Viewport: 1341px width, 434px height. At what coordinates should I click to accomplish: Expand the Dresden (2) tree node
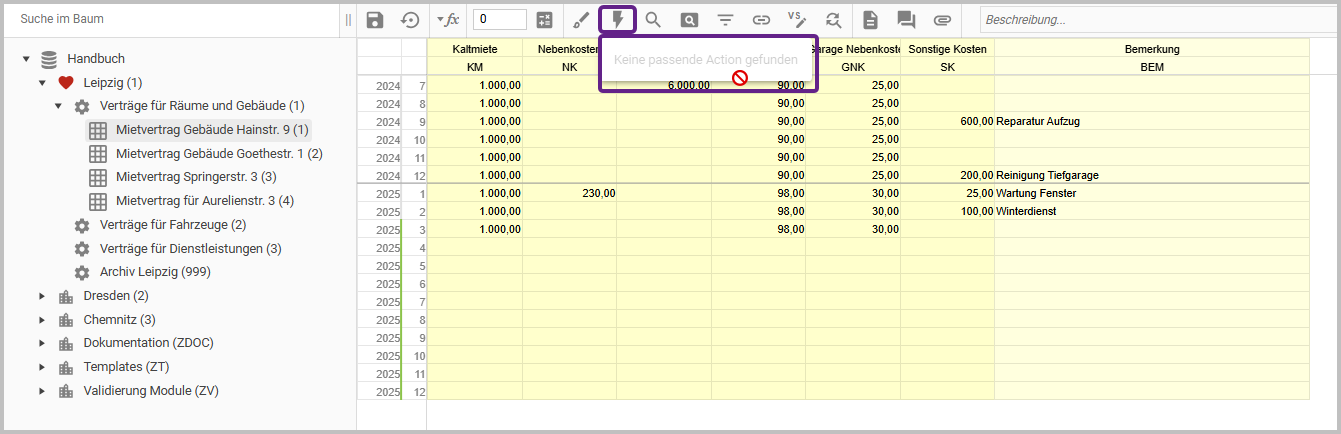pos(42,296)
